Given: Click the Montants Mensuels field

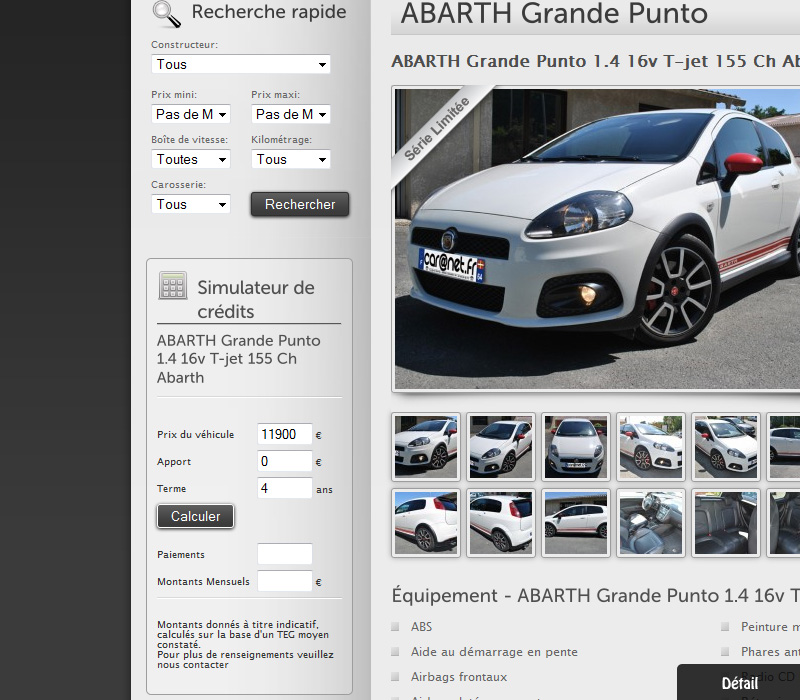Looking at the screenshot, I should 285,581.
